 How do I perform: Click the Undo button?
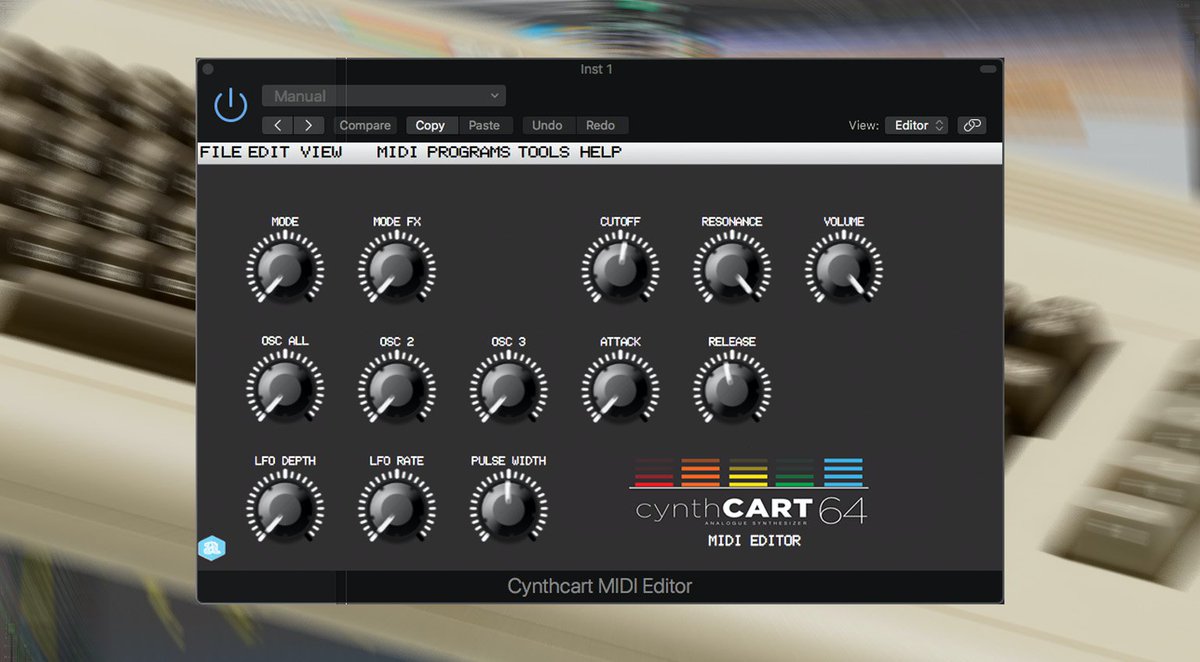pos(547,125)
